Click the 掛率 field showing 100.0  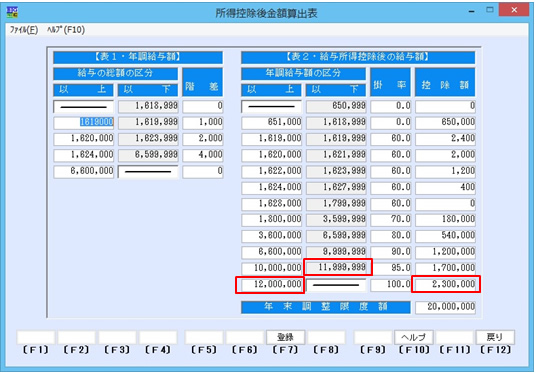391,284
